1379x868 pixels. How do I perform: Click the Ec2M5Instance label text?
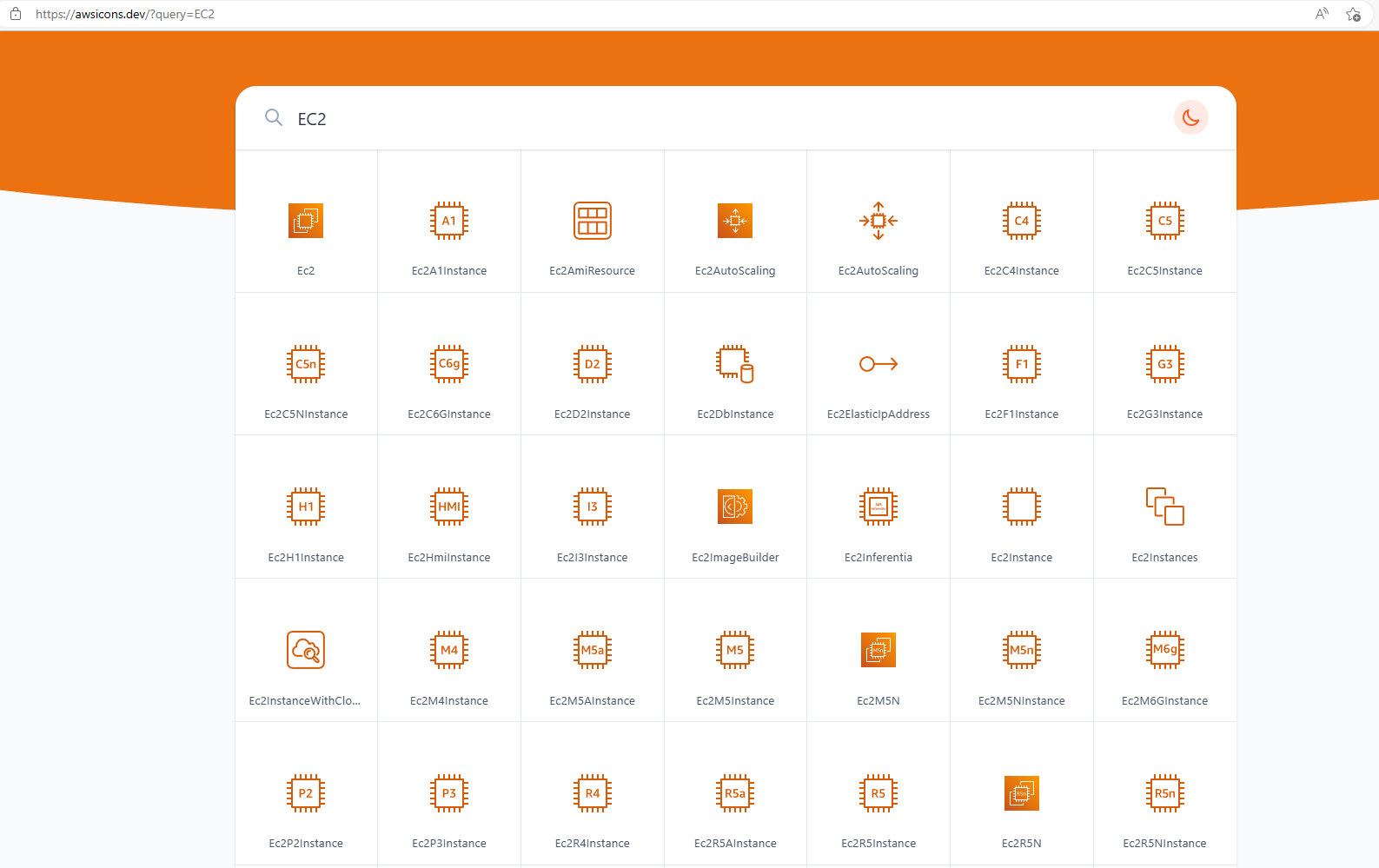735,701
